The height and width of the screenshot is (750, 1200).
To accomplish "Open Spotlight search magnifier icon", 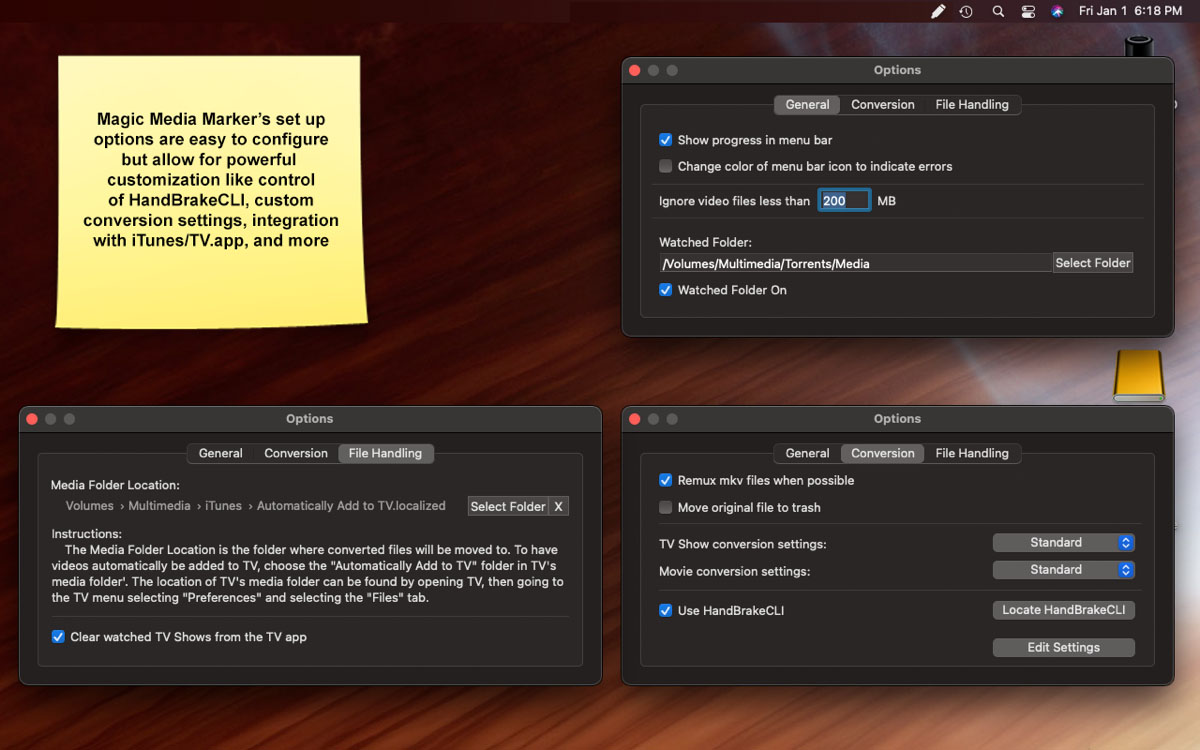I will [x=998, y=11].
